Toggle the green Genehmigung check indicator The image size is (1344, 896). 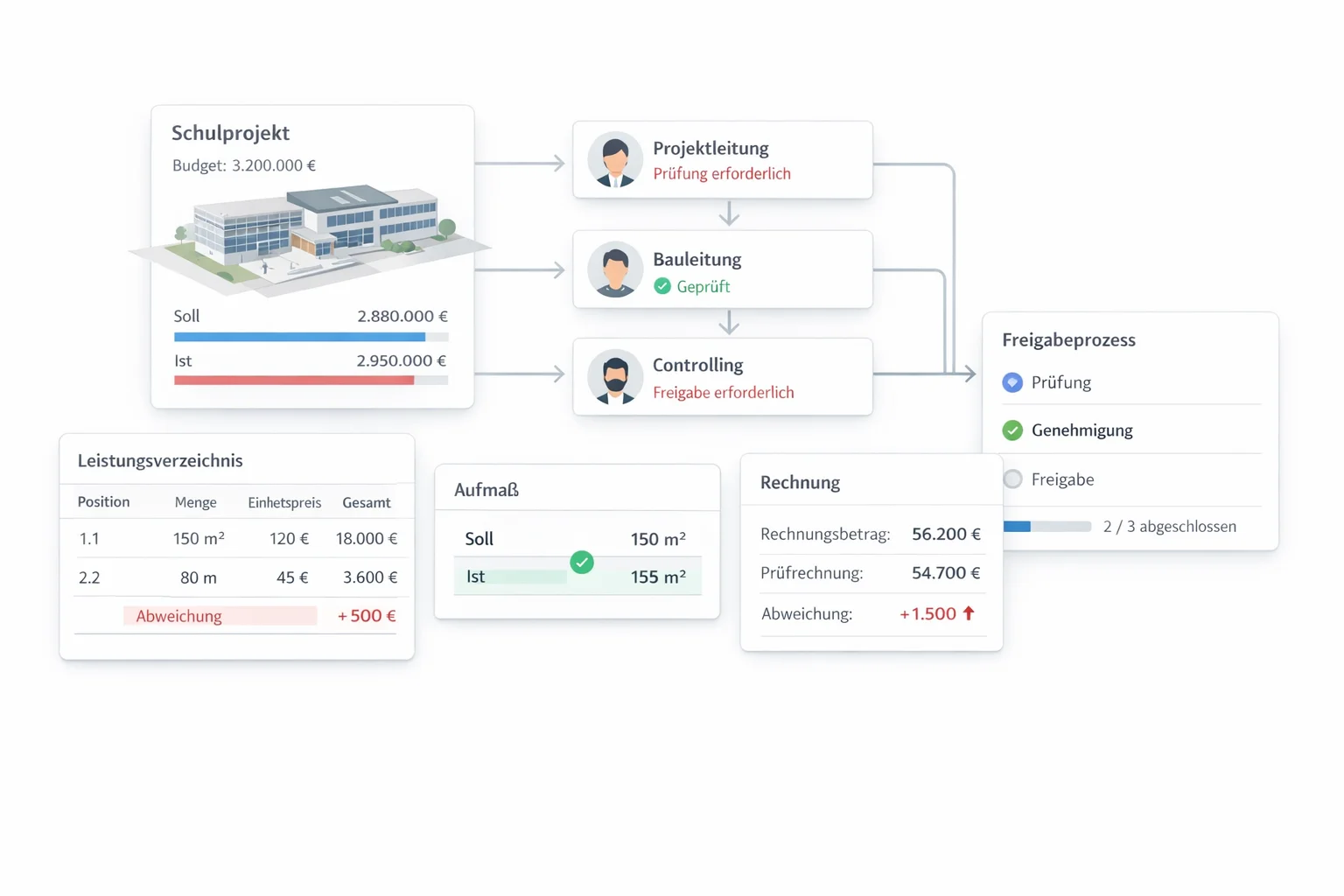tap(1012, 430)
